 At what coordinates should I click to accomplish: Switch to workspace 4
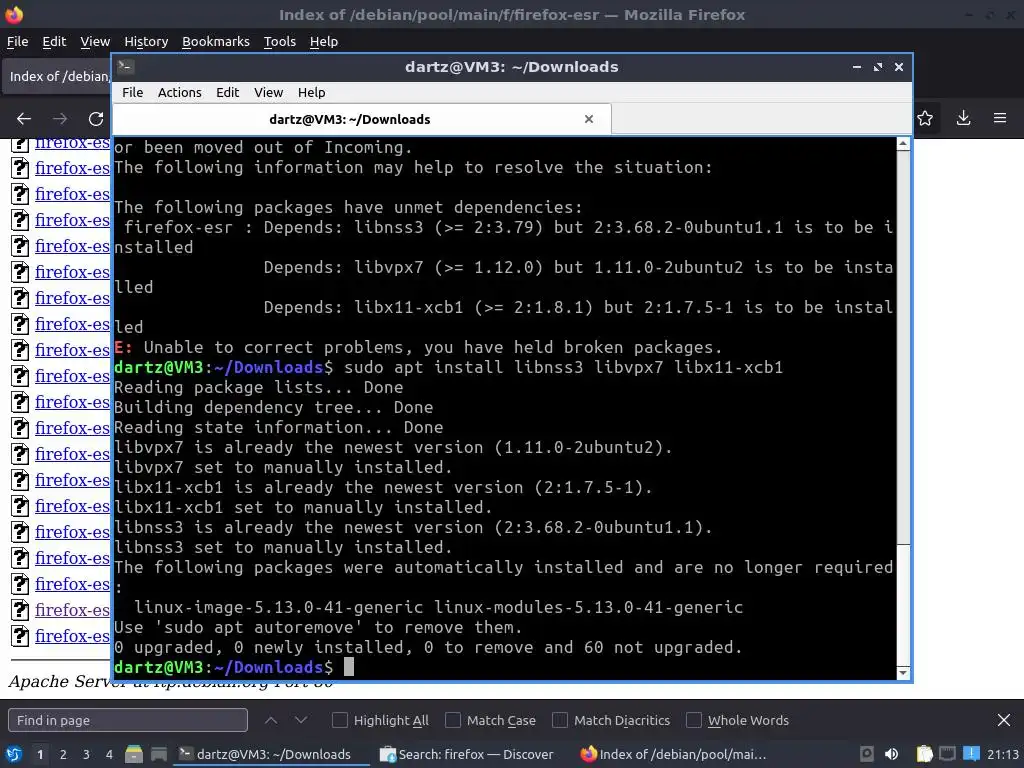tap(109, 754)
